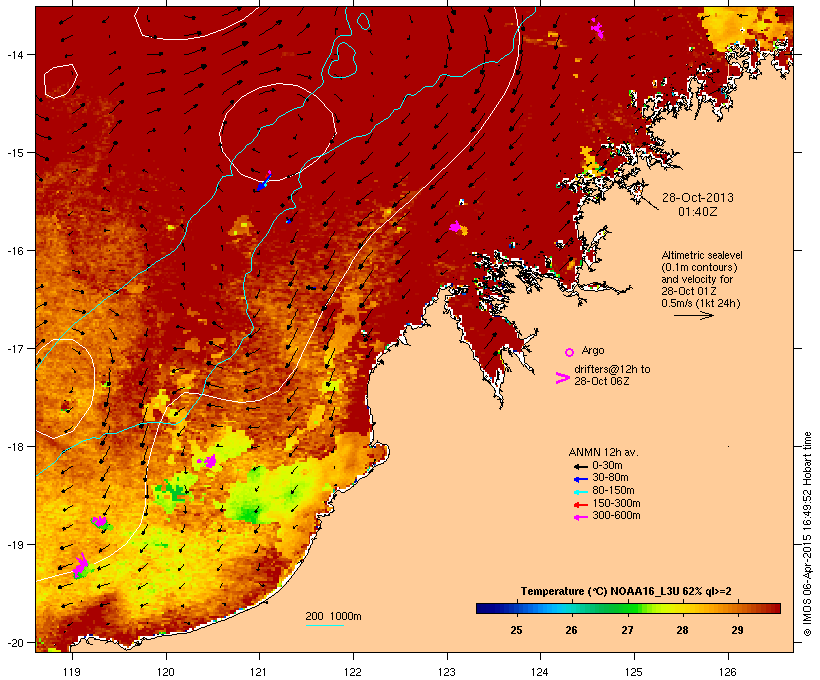Click the magenta drifters chevron symbol

[562, 378]
